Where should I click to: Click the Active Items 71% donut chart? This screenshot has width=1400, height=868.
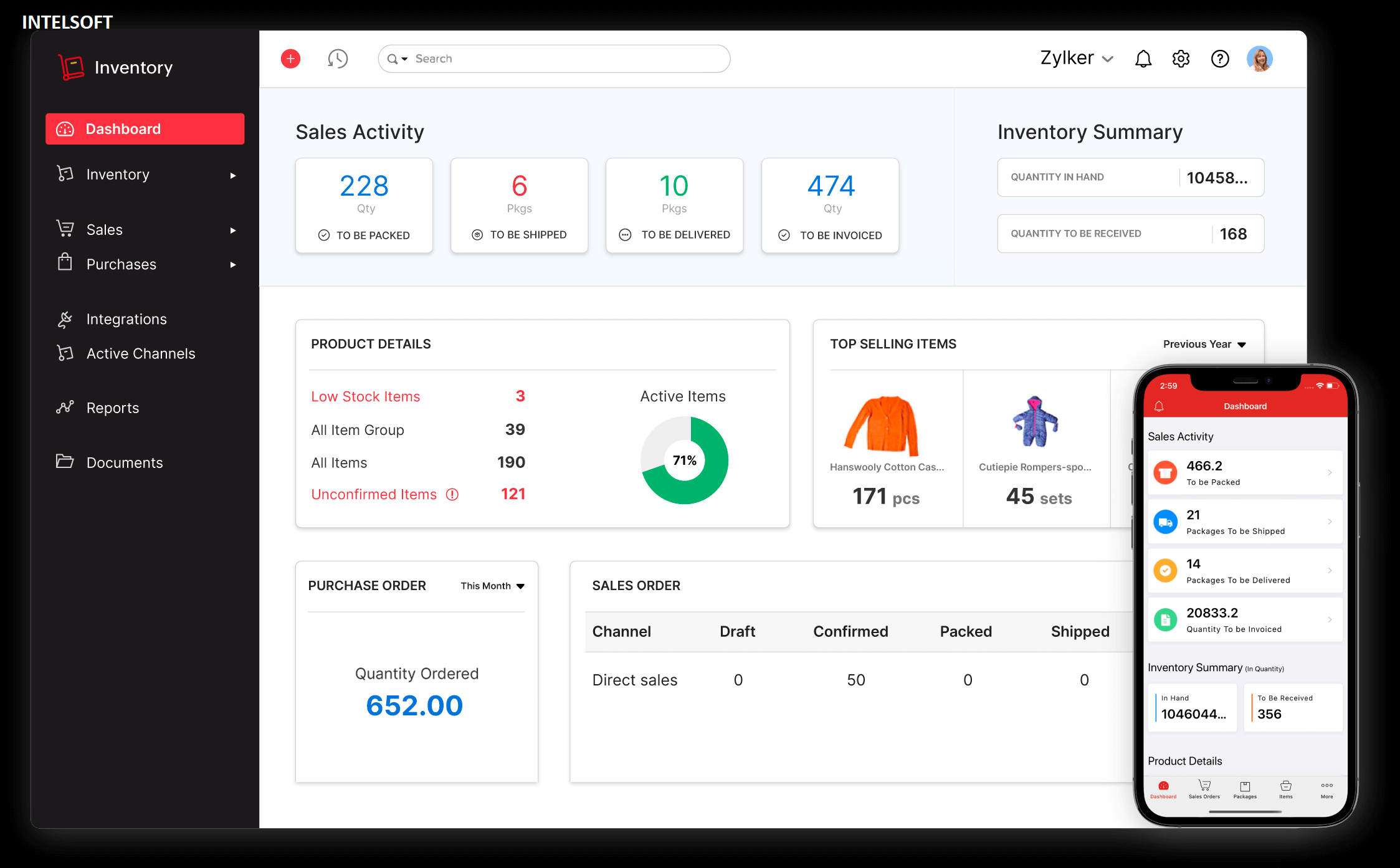tap(684, 460)
